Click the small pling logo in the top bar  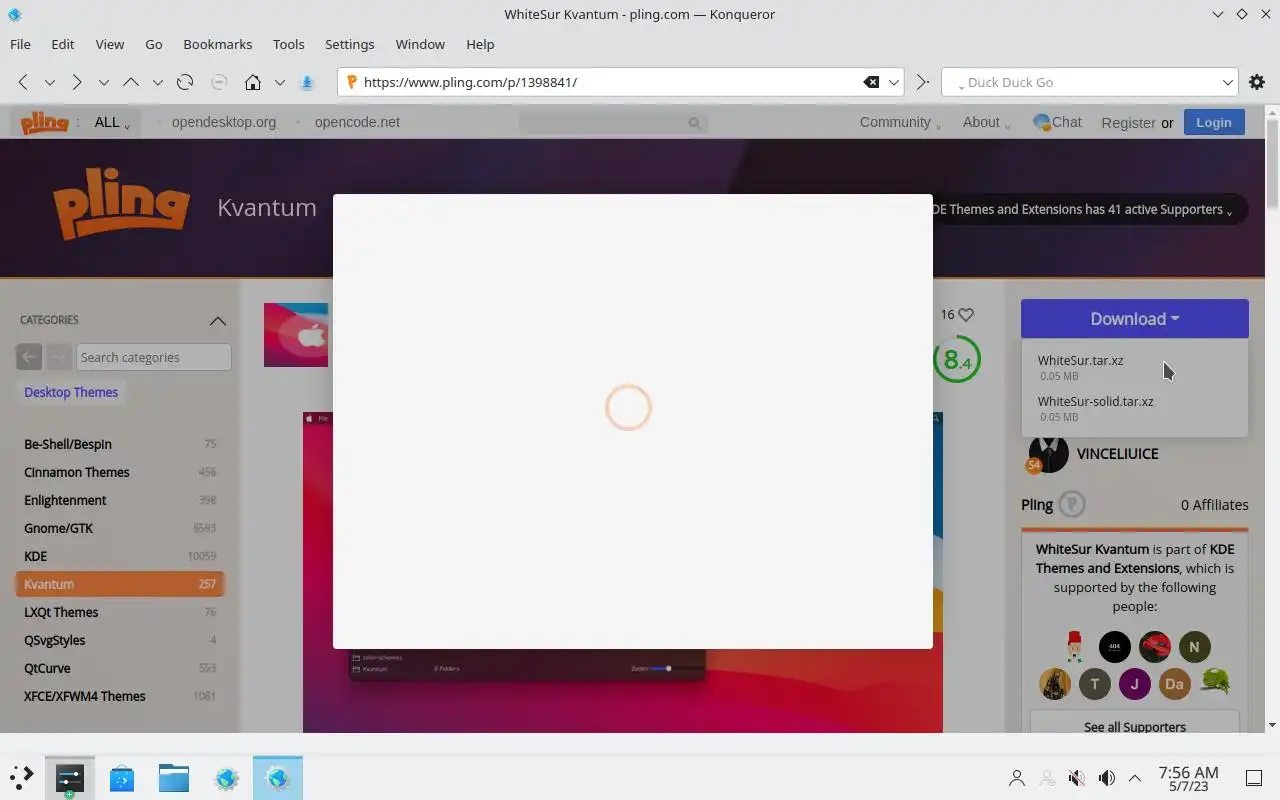point(45,122)
